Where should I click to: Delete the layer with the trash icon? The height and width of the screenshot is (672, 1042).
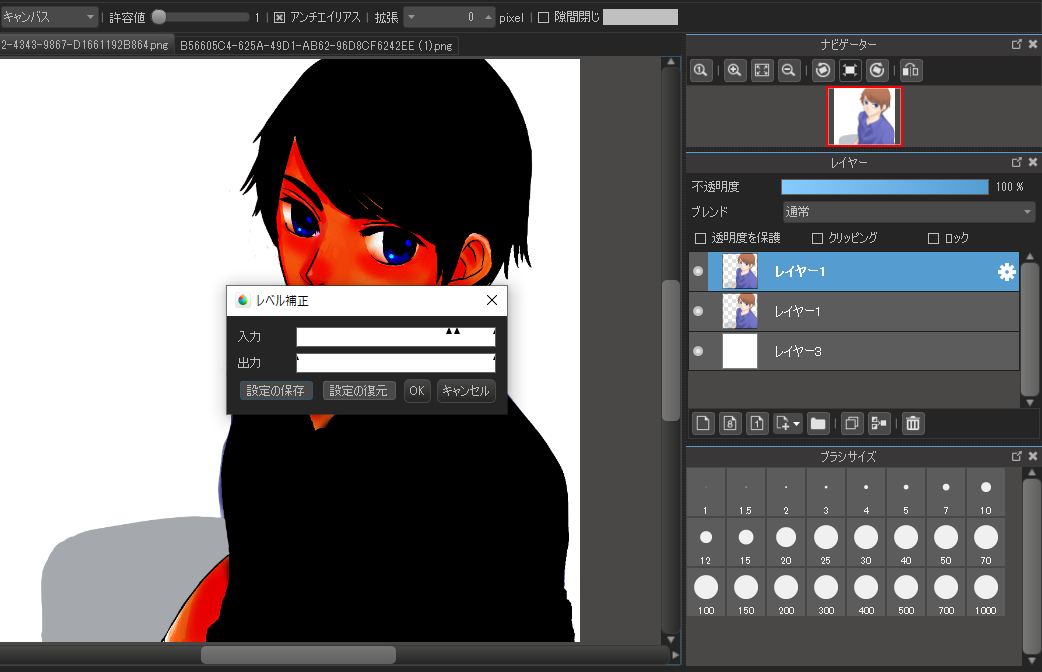point(912,423)
